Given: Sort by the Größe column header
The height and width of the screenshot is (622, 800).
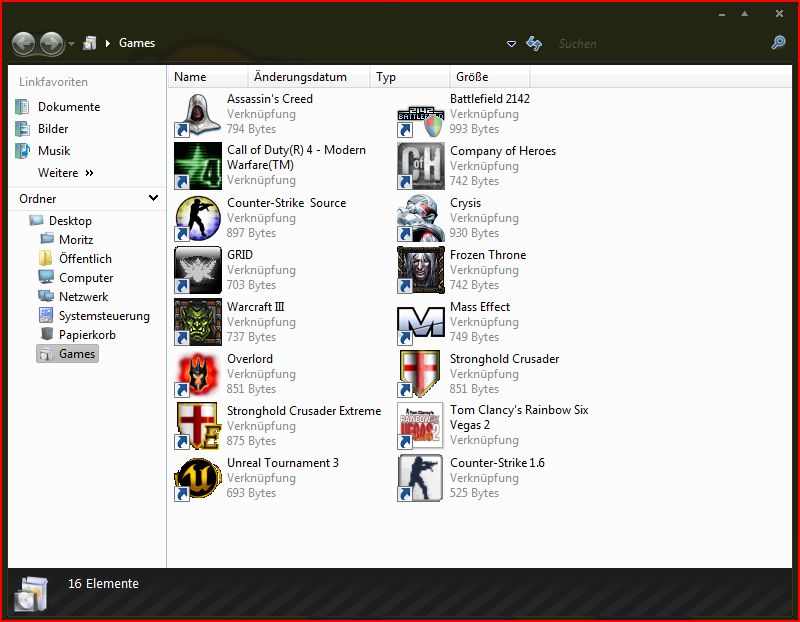Looking at the screenshot, I should [490, 77].
